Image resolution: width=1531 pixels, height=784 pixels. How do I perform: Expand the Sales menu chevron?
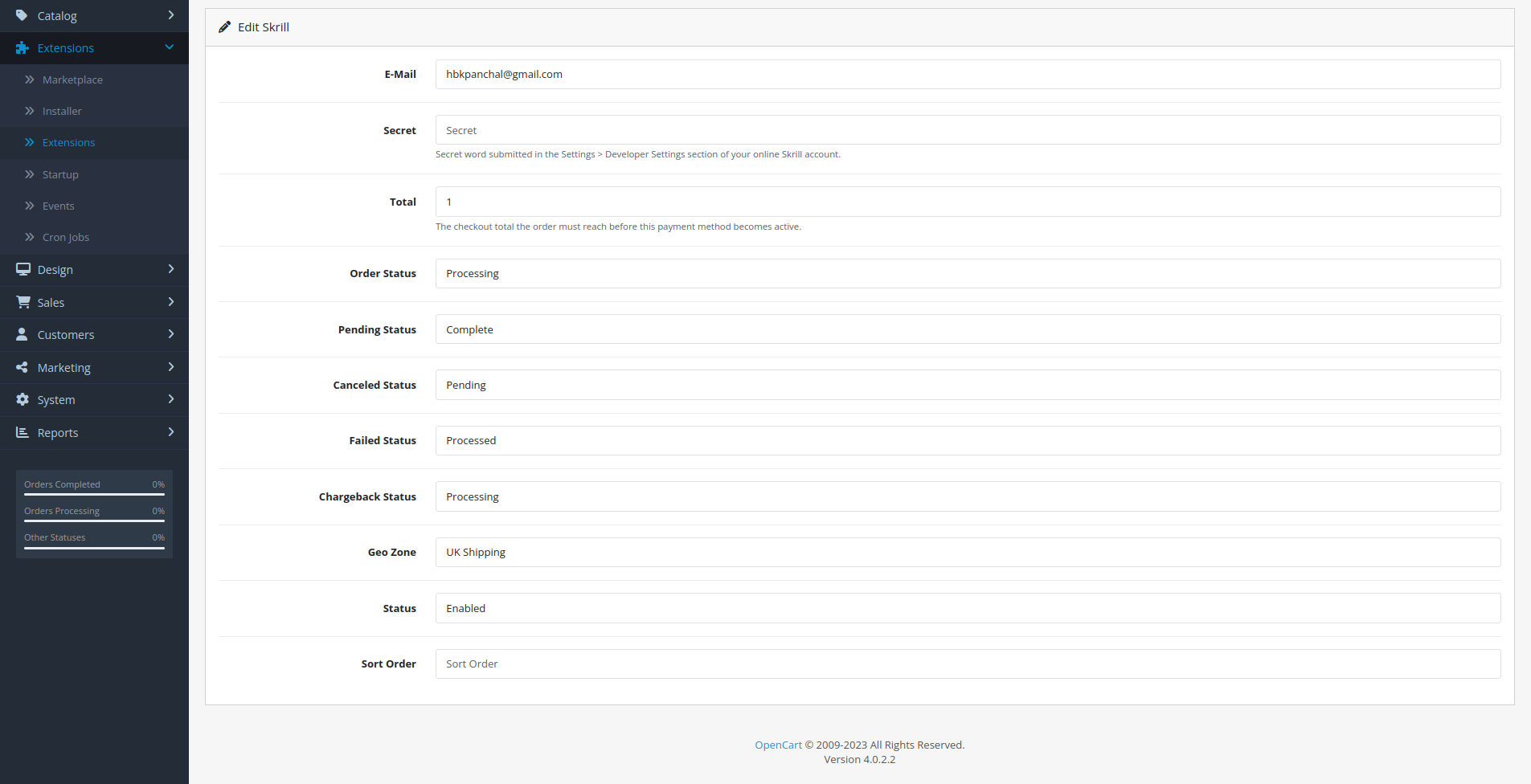click(170, 302)
